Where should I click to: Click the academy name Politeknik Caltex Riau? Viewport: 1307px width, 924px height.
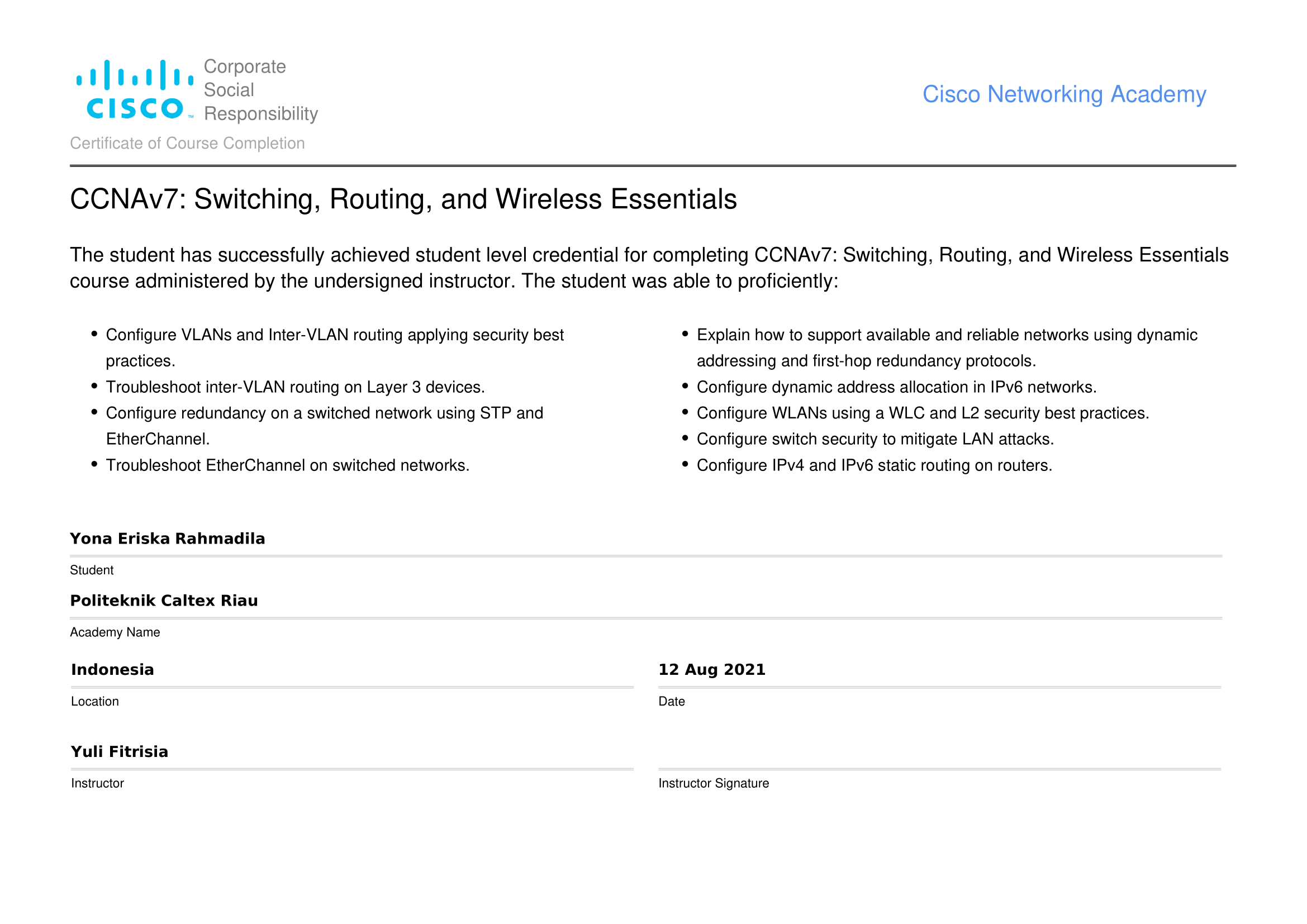(x=164, y=601)
